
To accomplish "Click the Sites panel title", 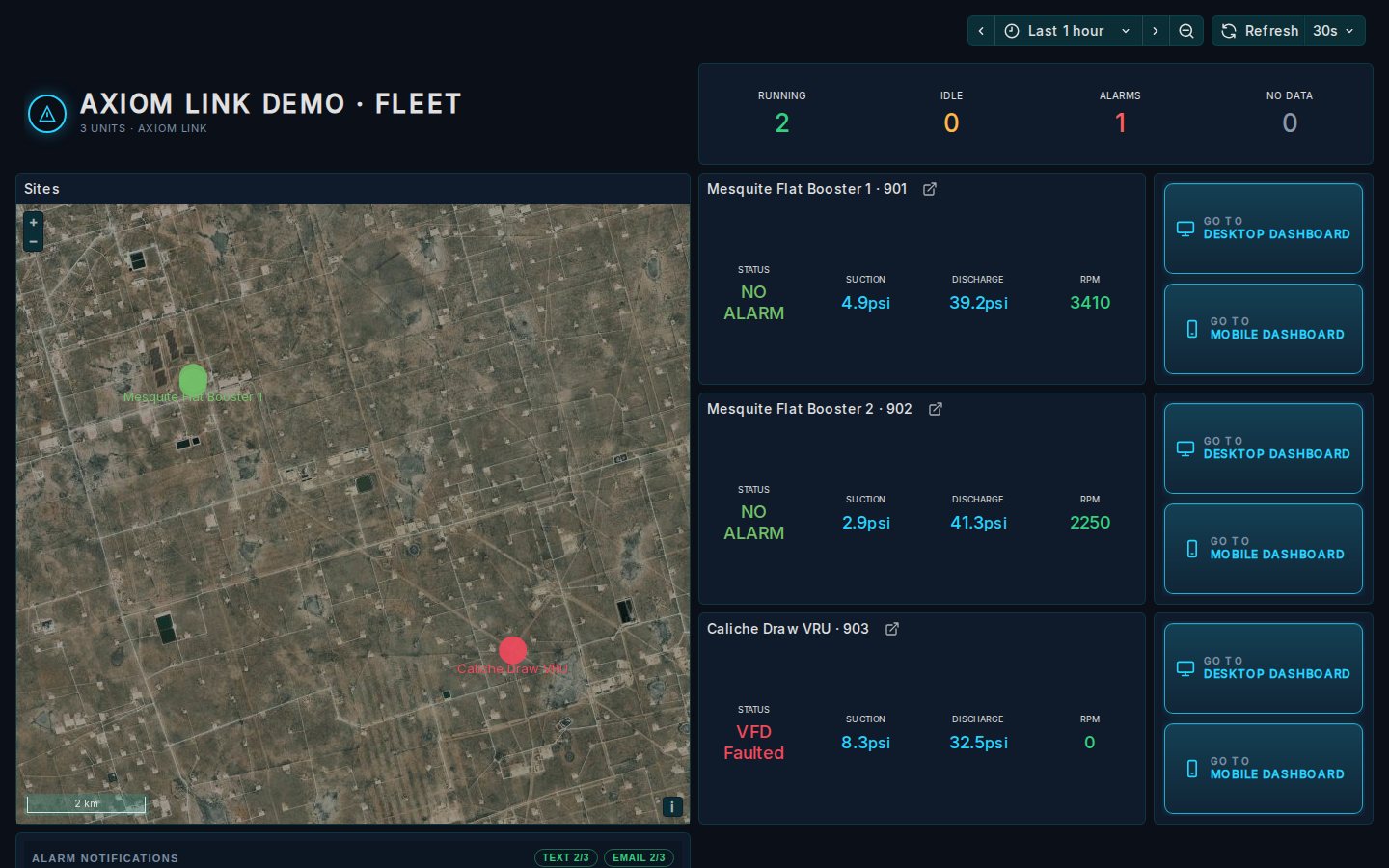I will click(41, 189).
